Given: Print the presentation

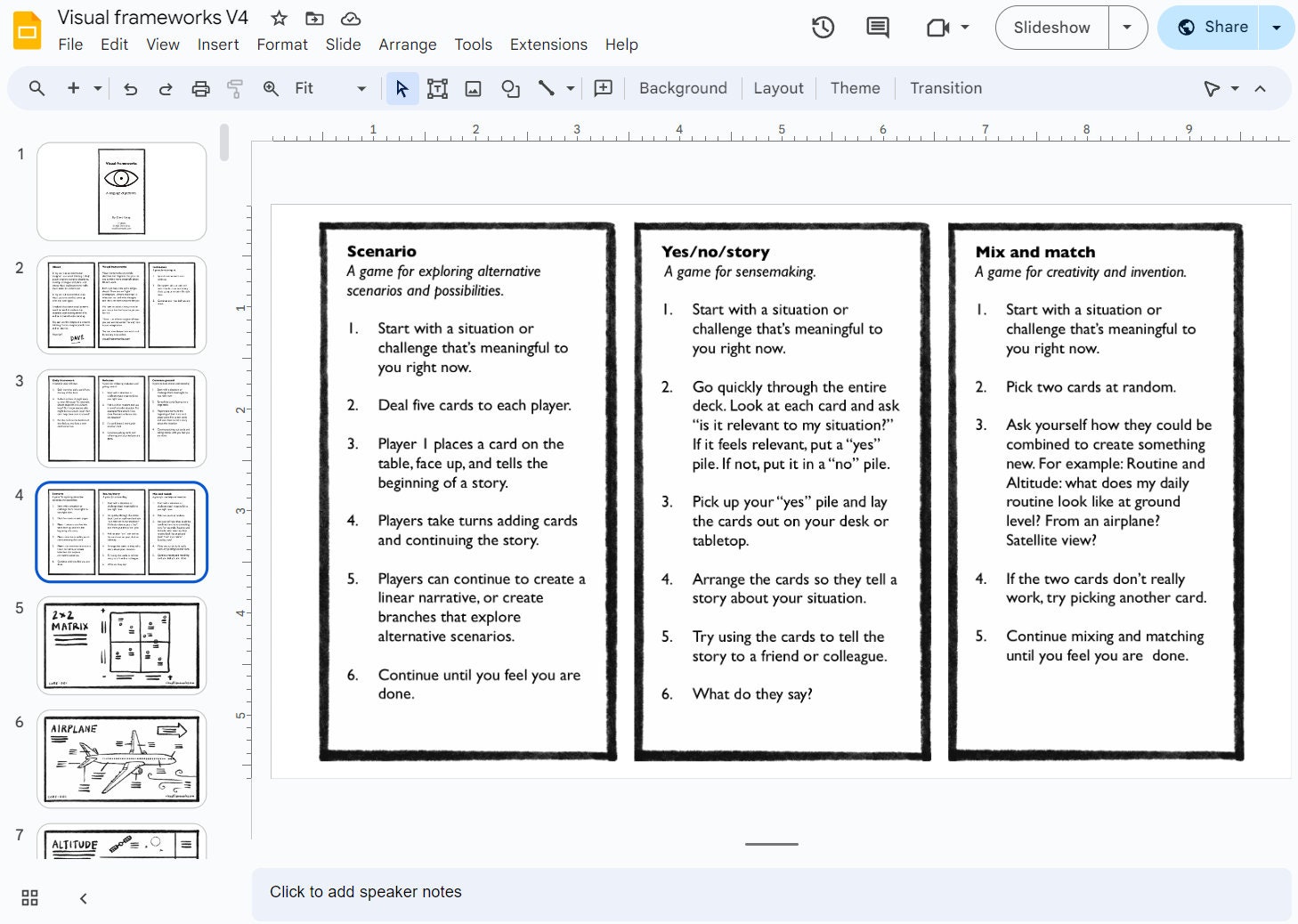Looking at the screenshot, I should [201, 88].
